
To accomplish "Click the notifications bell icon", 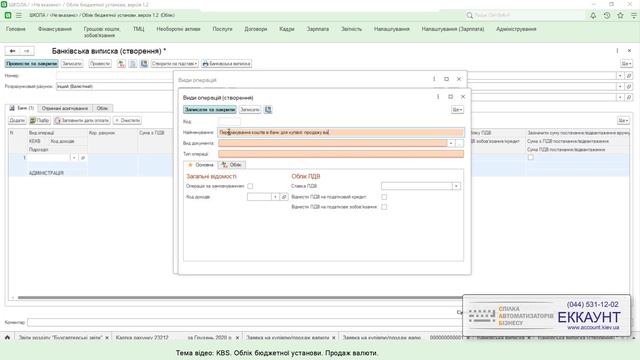I will click(593, 15).
